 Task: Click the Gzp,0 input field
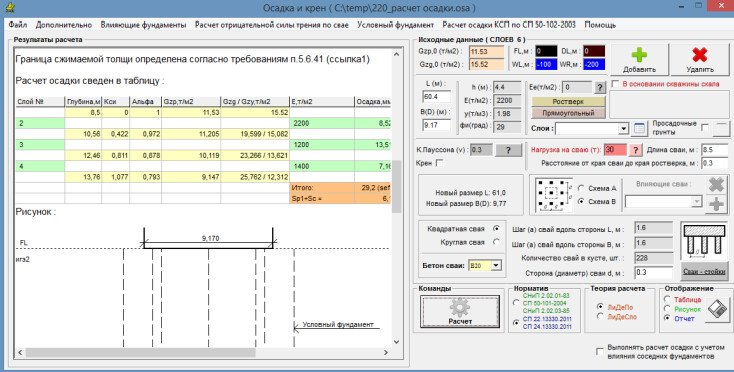[486, 51]
